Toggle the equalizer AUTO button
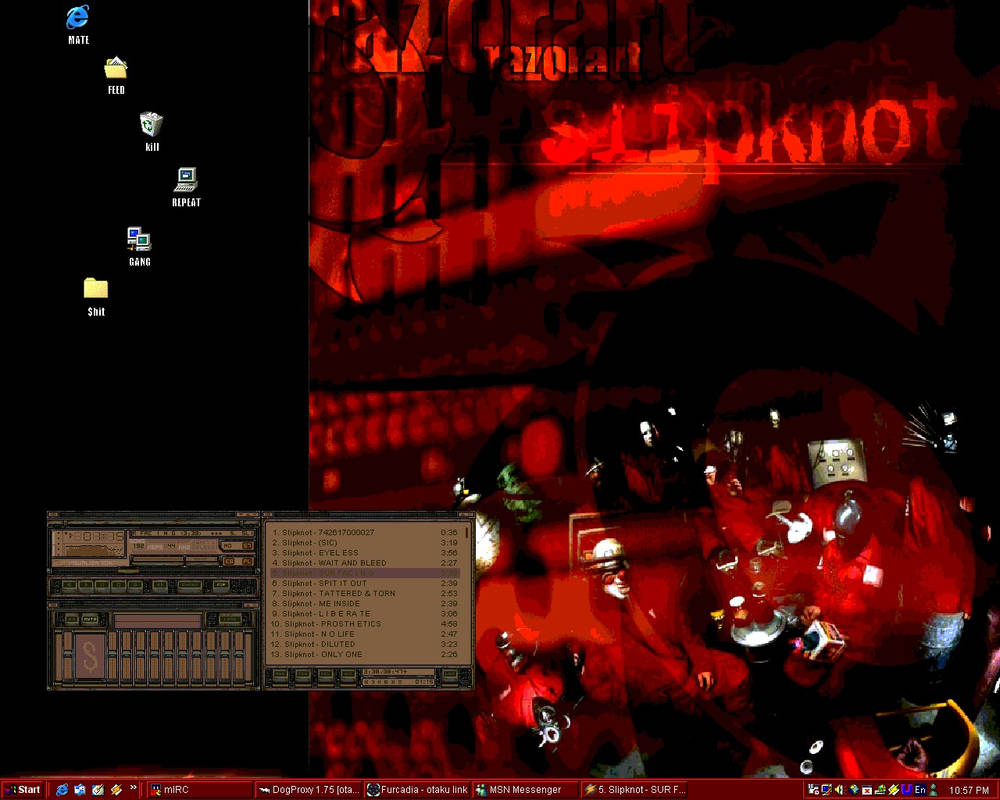The width and height of the screenshot is (1000, 800). tap(89, 619)
